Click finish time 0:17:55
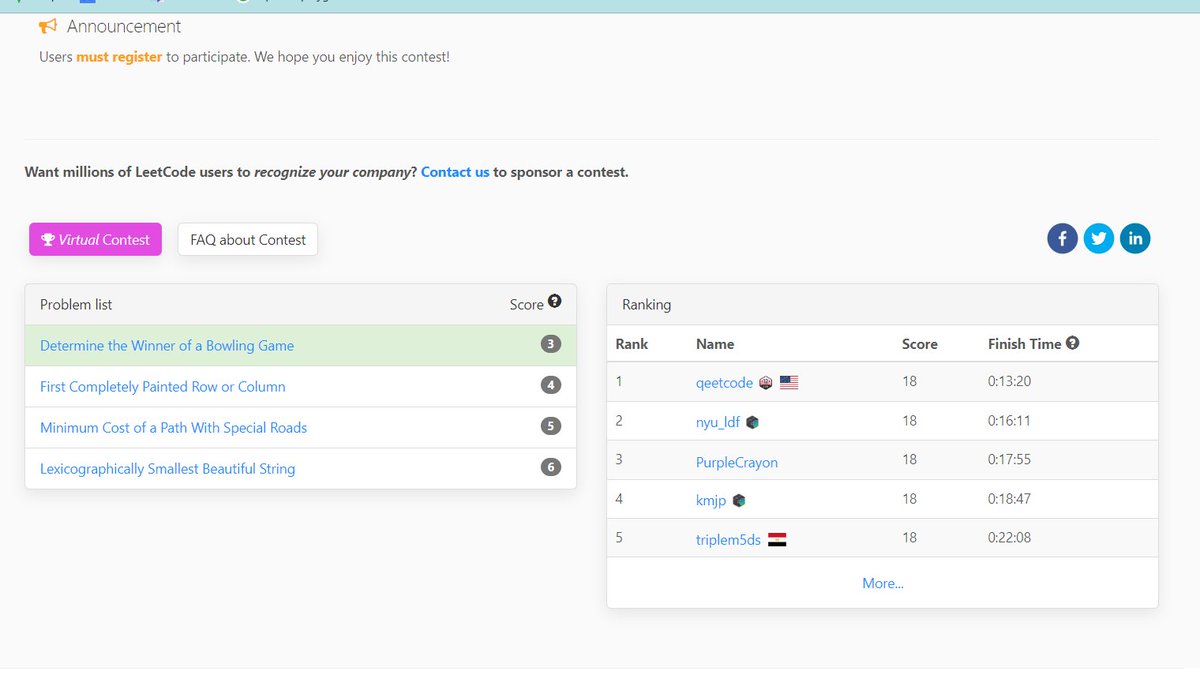 click(x=1009, y=460)
